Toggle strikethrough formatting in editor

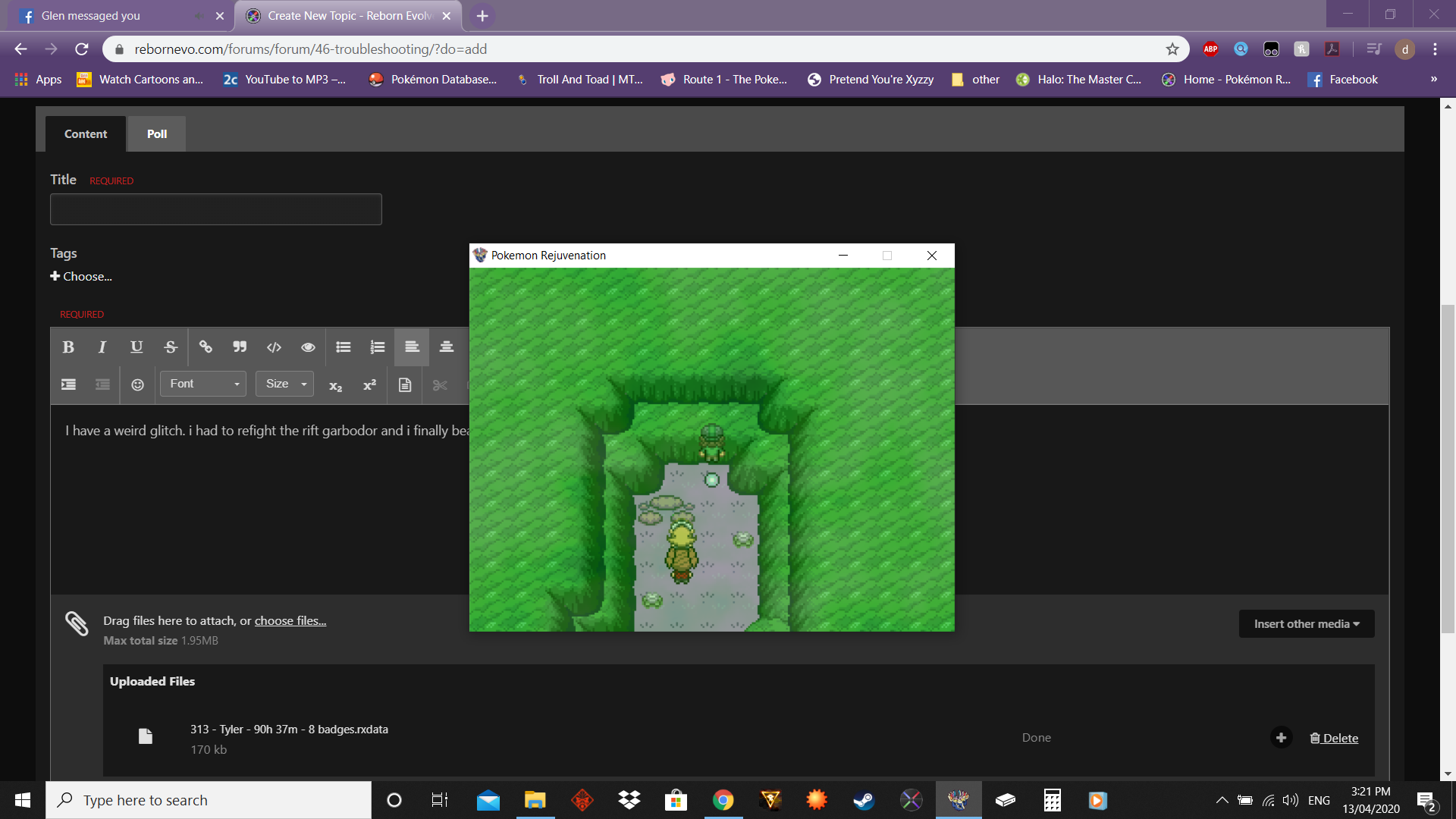(x=171, y=347)
